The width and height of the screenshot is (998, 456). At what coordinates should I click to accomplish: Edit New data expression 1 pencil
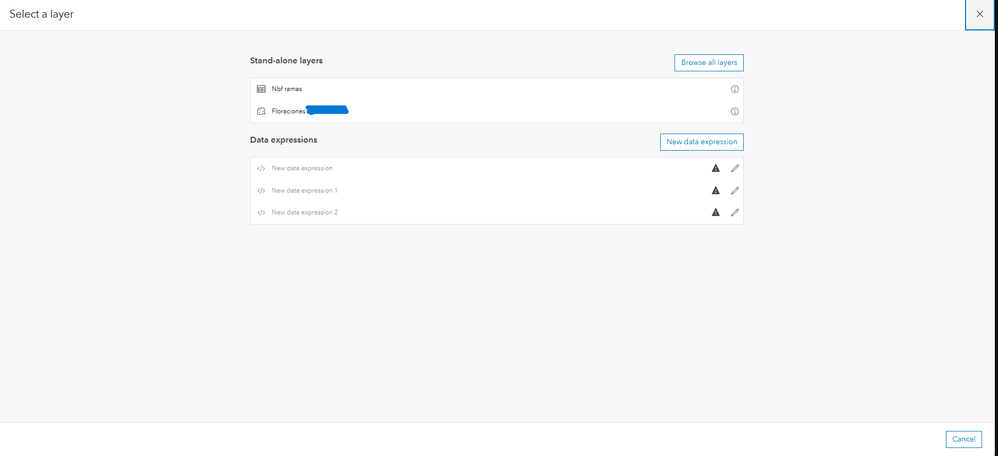point(734,190)
